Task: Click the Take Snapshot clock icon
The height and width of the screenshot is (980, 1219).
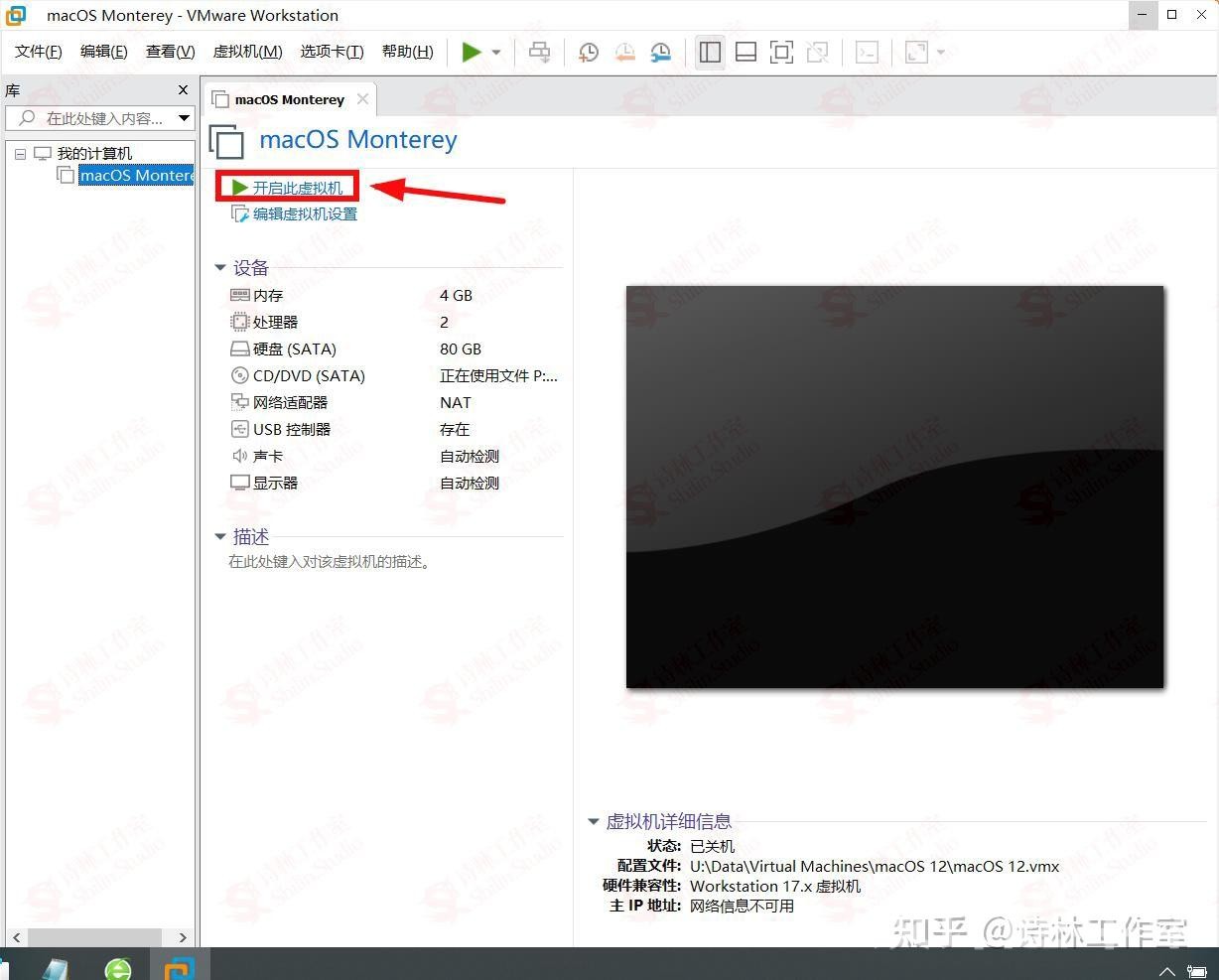Action: tap(588, 52)
